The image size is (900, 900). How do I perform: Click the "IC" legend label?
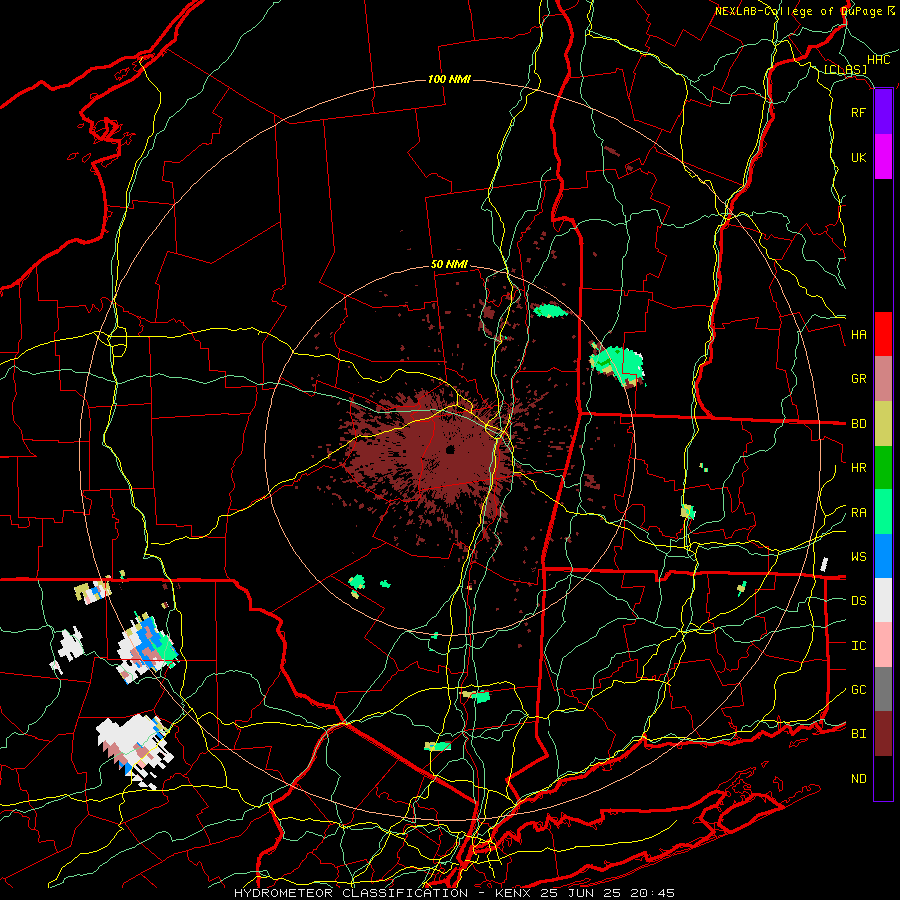point(859,646)
